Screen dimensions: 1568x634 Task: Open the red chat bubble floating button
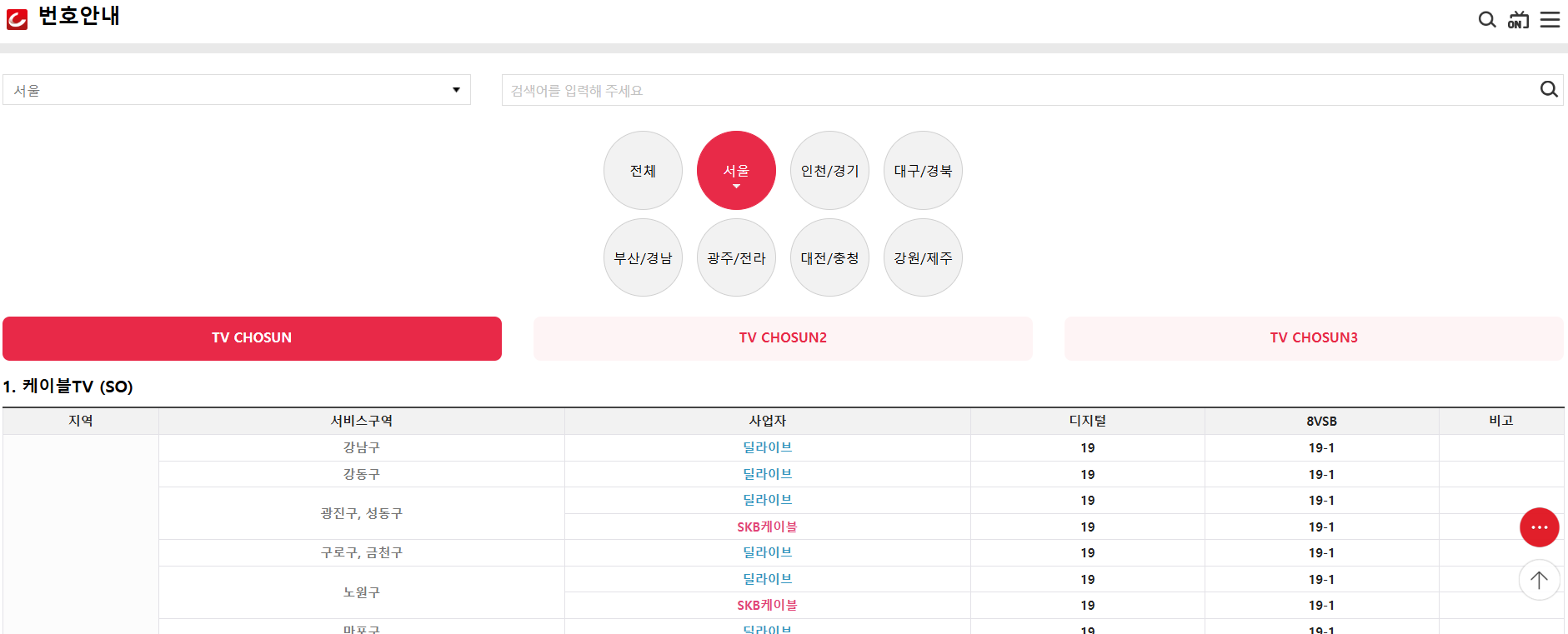pyautogui.click(x=1539, y=527)
